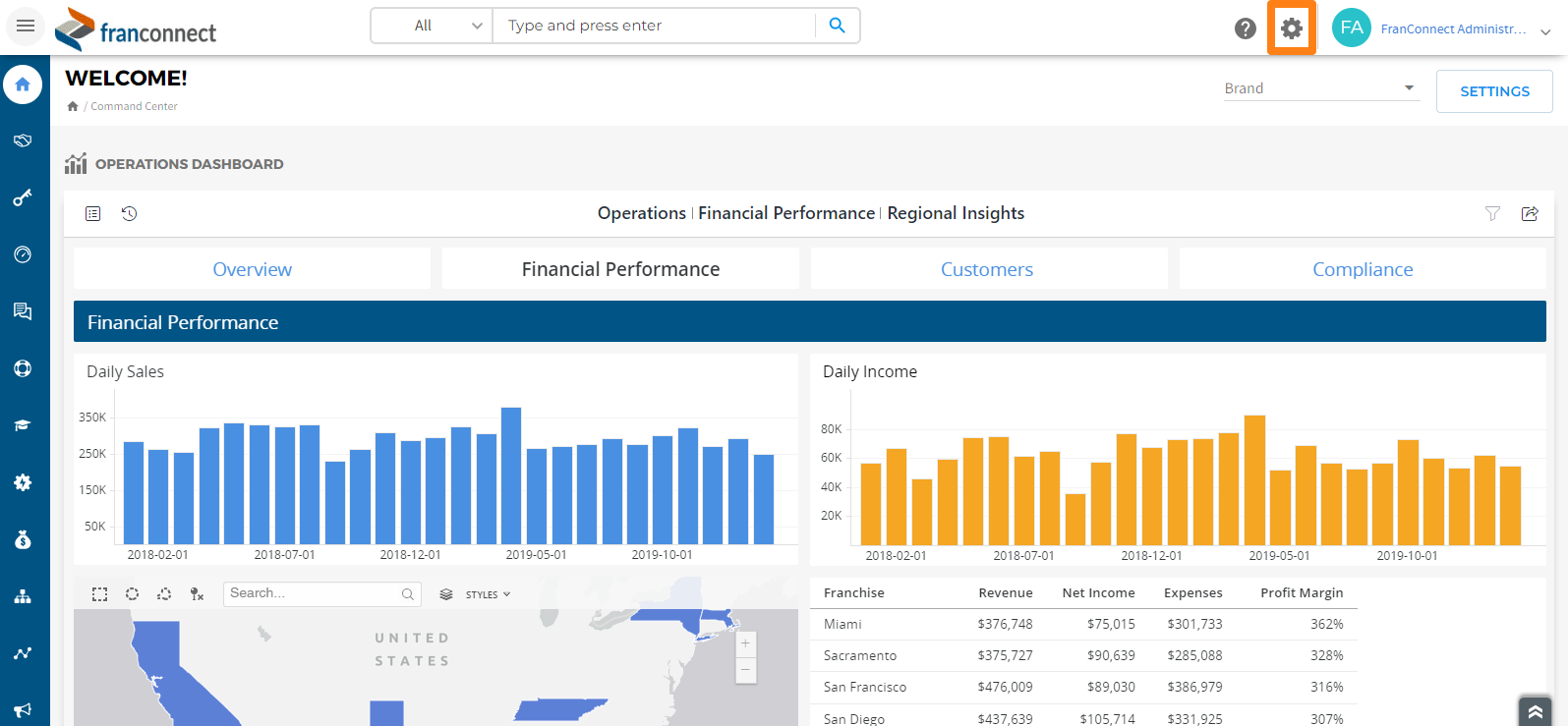Click the map search magnifier icon

[x=408, y=594]
